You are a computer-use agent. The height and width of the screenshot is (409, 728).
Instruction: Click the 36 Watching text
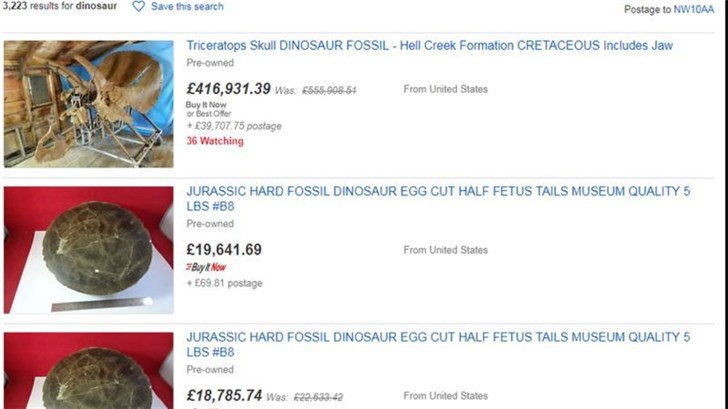(x=215, y=141)
